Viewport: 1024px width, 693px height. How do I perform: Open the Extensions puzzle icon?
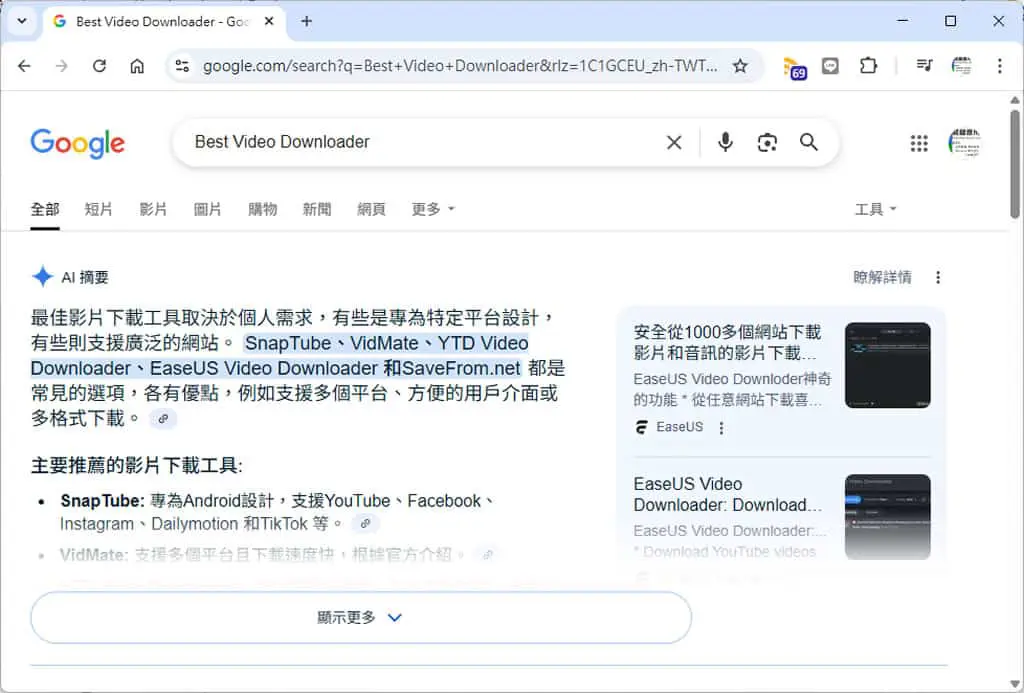click(868, 66)
